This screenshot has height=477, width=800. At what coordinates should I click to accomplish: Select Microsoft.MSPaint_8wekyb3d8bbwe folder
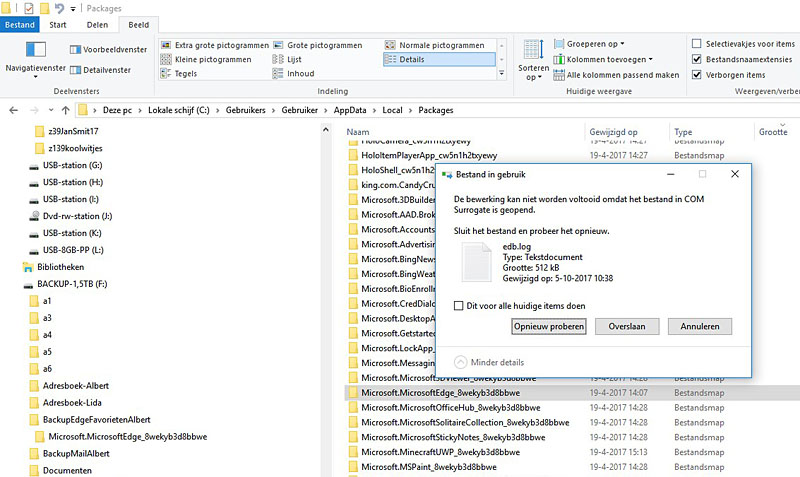pos(429,467)
